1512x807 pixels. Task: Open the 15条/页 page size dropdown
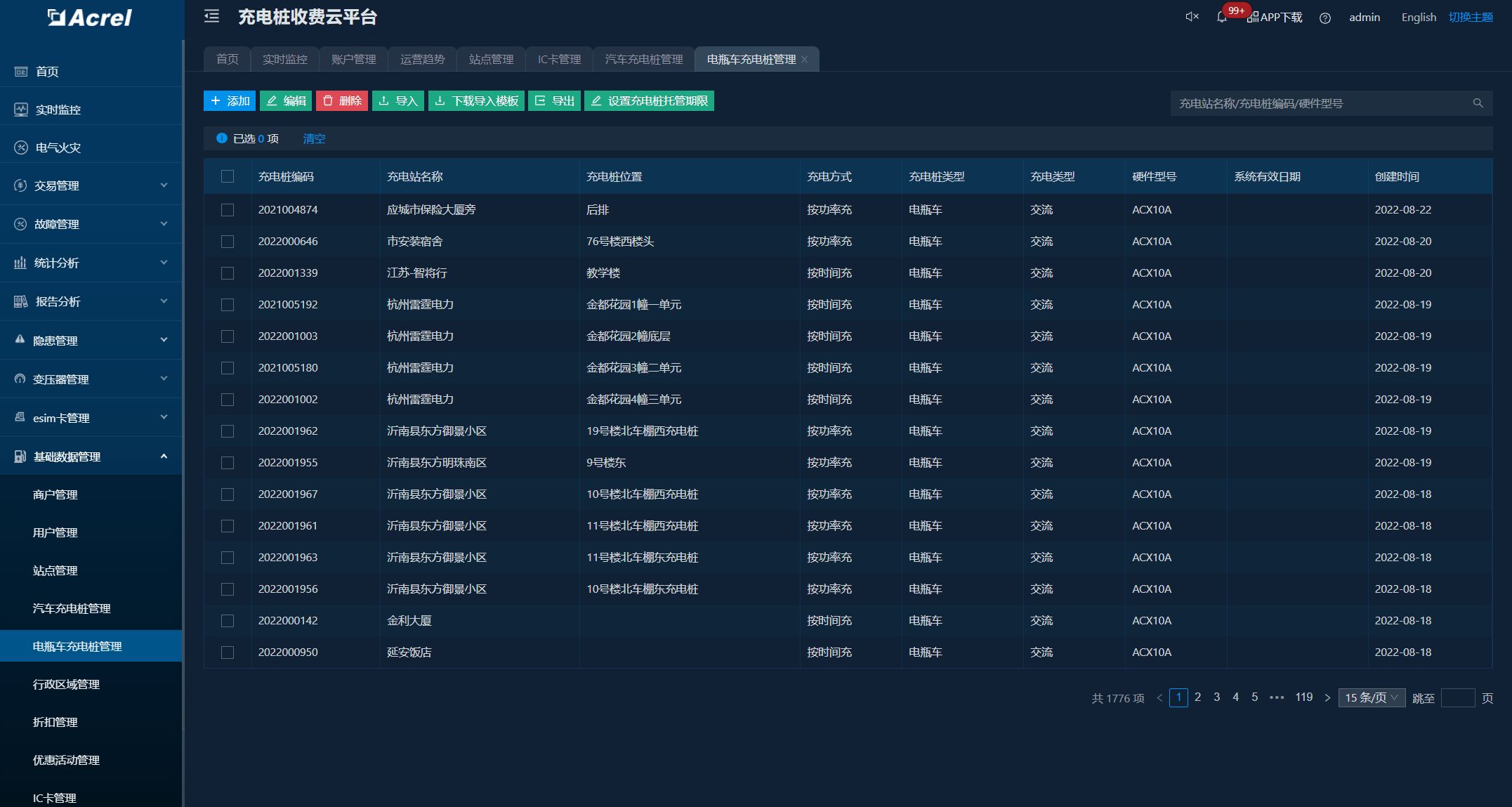click(x=1370, y=697)
